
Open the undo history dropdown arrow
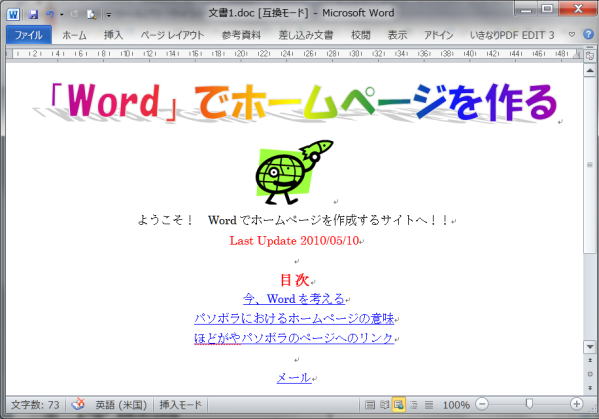(62, 15)
